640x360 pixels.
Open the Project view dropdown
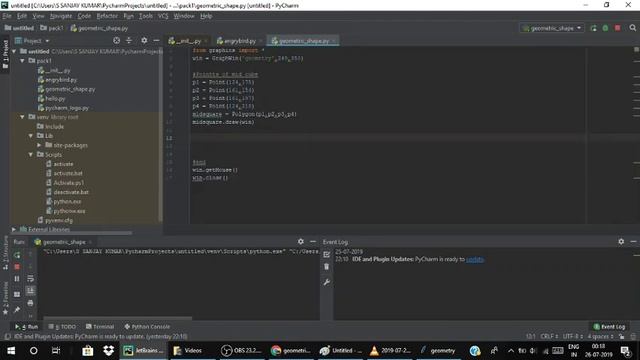(x=32, y=41)
